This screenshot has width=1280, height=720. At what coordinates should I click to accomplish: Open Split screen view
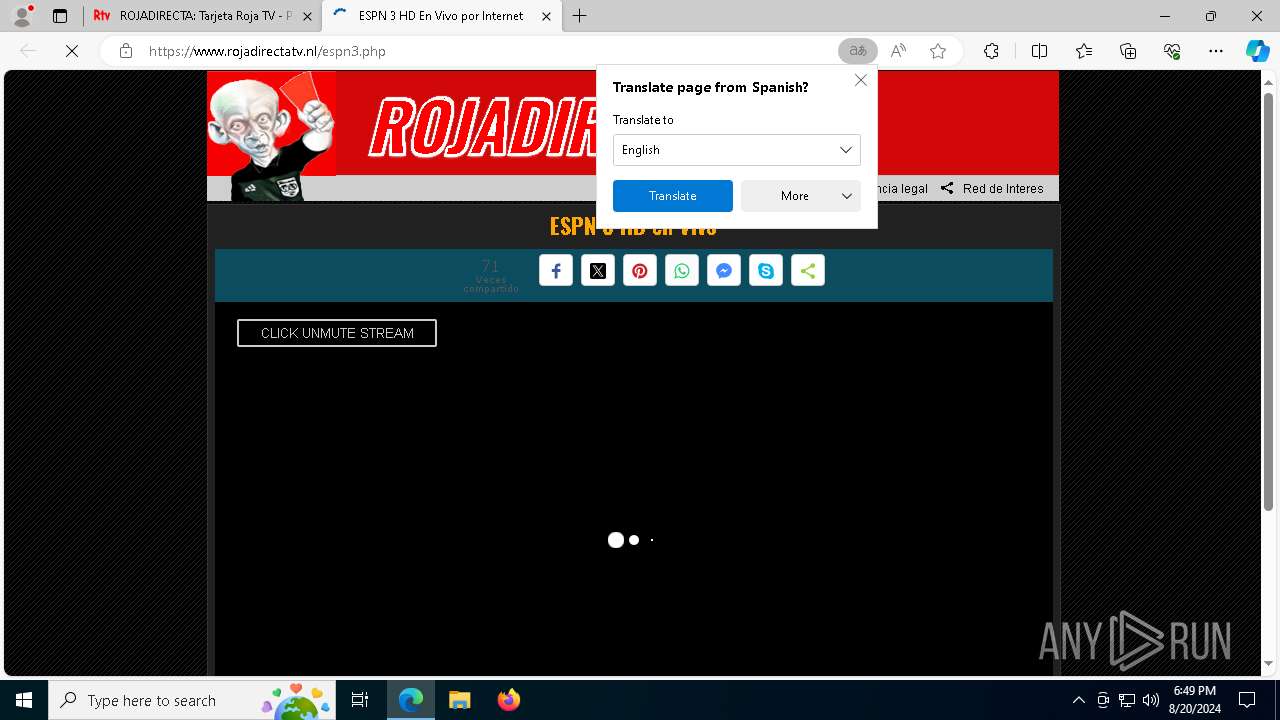(1039, 51)
